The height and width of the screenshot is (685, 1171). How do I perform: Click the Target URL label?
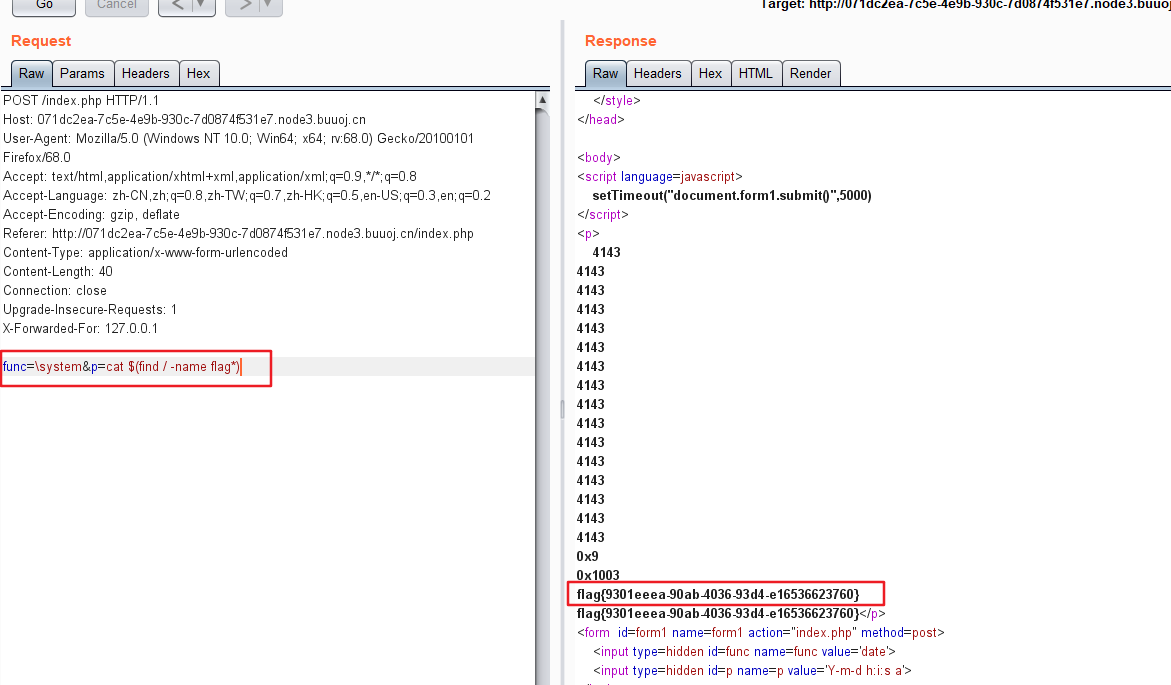click(965, 5)
